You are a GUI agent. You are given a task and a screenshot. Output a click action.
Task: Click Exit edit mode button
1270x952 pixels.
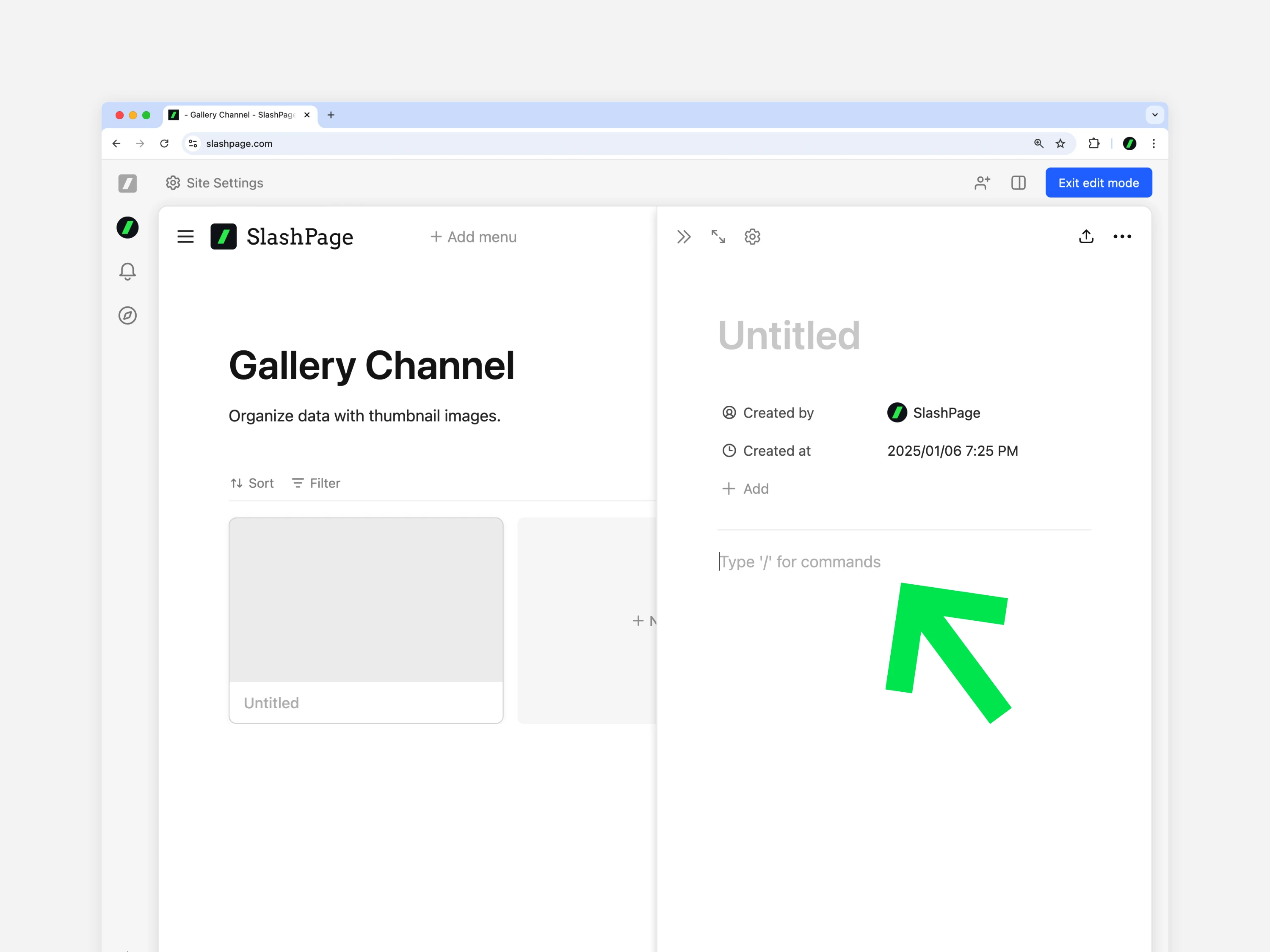coord(1098,182)
